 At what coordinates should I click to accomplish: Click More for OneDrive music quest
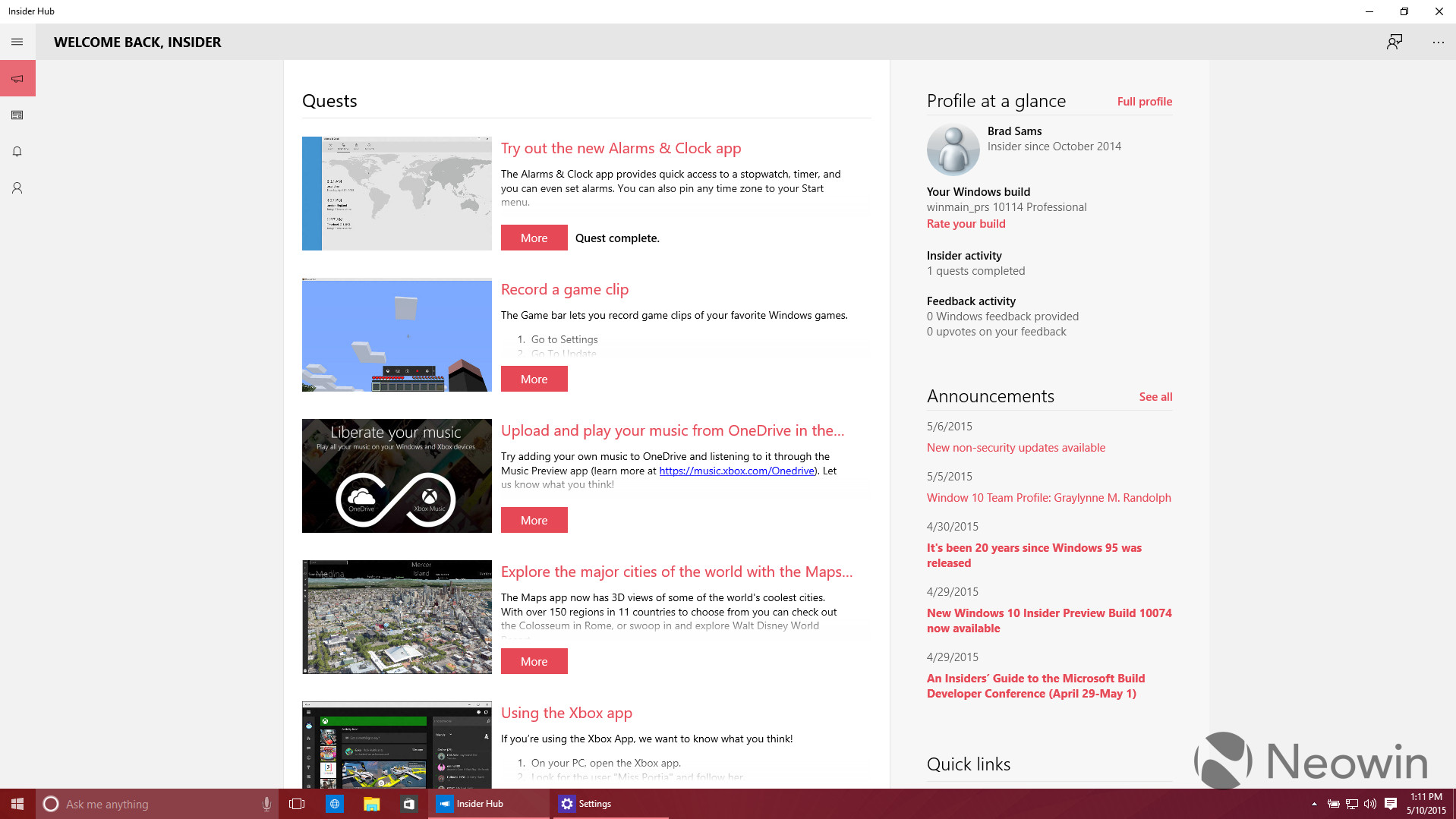534,520
